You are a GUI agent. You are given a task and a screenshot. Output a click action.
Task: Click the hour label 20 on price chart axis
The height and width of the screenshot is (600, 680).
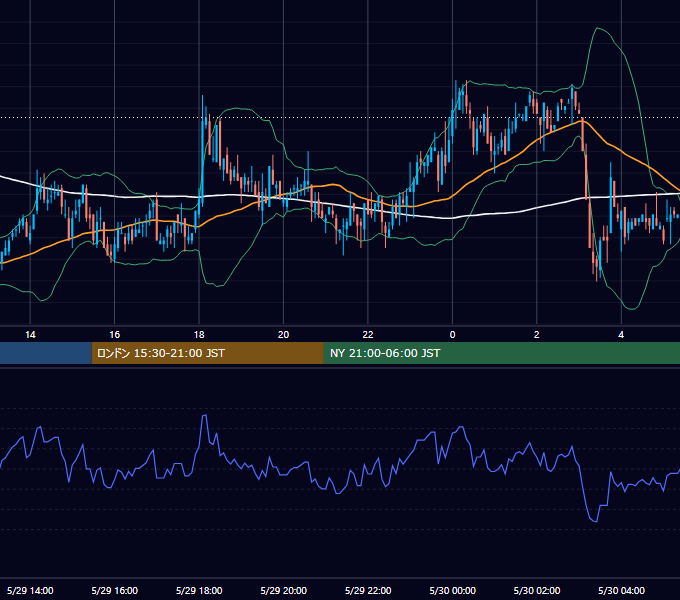coord(283,335)
